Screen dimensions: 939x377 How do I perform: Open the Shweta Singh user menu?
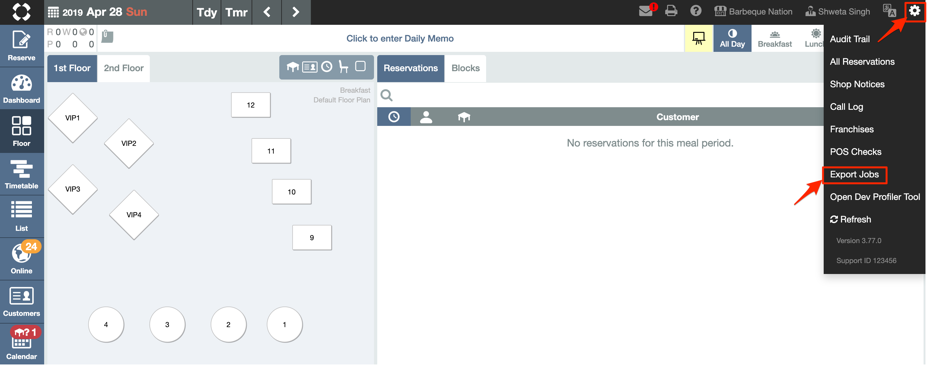pos(838,11)
